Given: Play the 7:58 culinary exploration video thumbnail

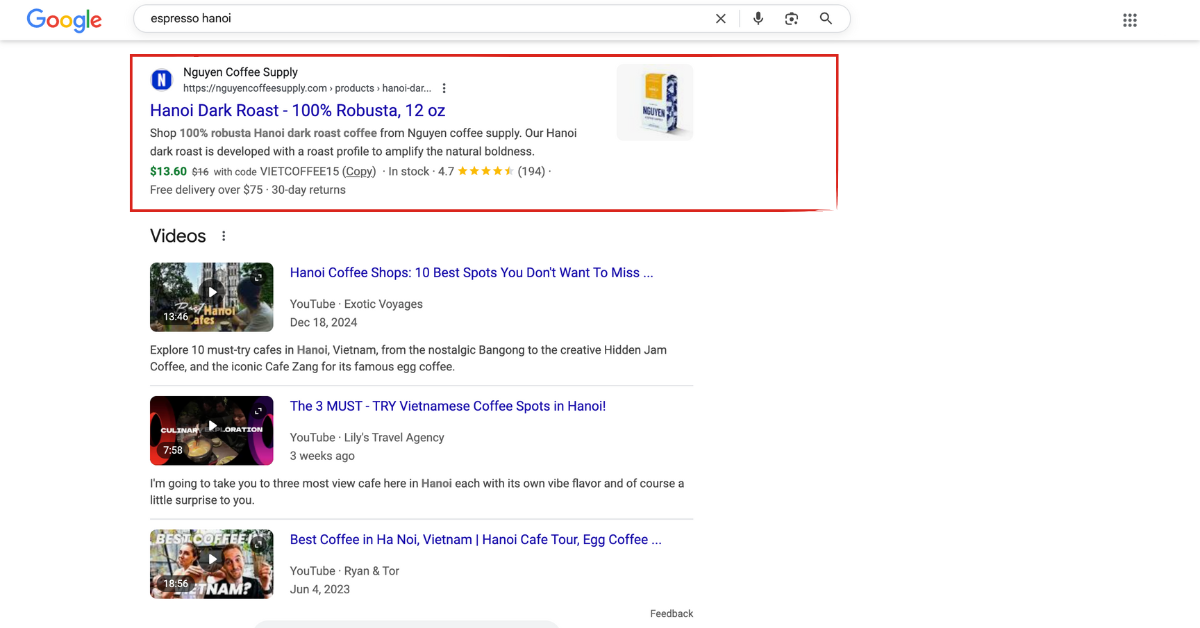Looking at the screenshot, I should click(212, 431).
